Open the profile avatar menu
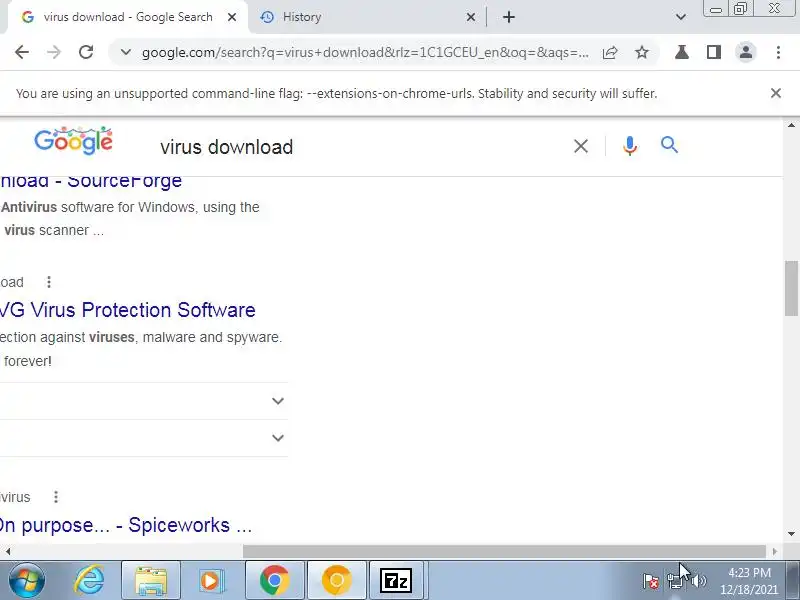This screenshot has width=800, height=600. click(x=745, y=52)
